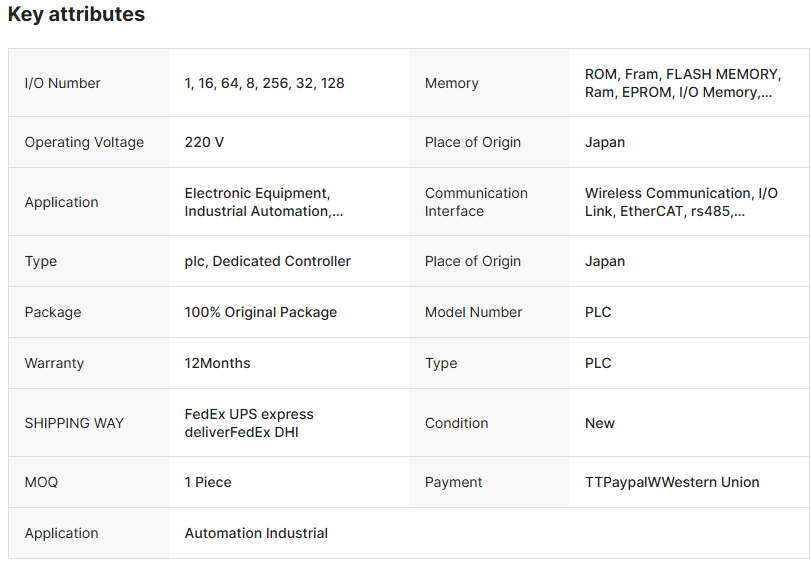Click the Key attributes heading

(x=76, y=15)
